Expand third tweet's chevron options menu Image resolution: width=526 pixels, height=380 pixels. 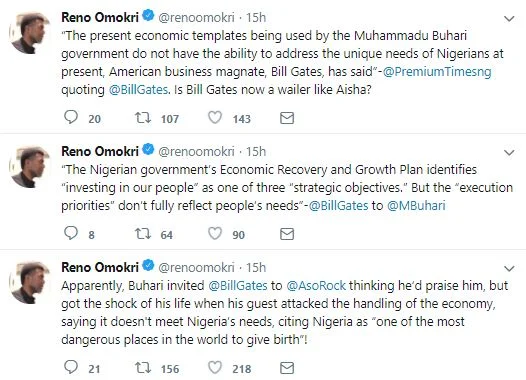[509, 268]
